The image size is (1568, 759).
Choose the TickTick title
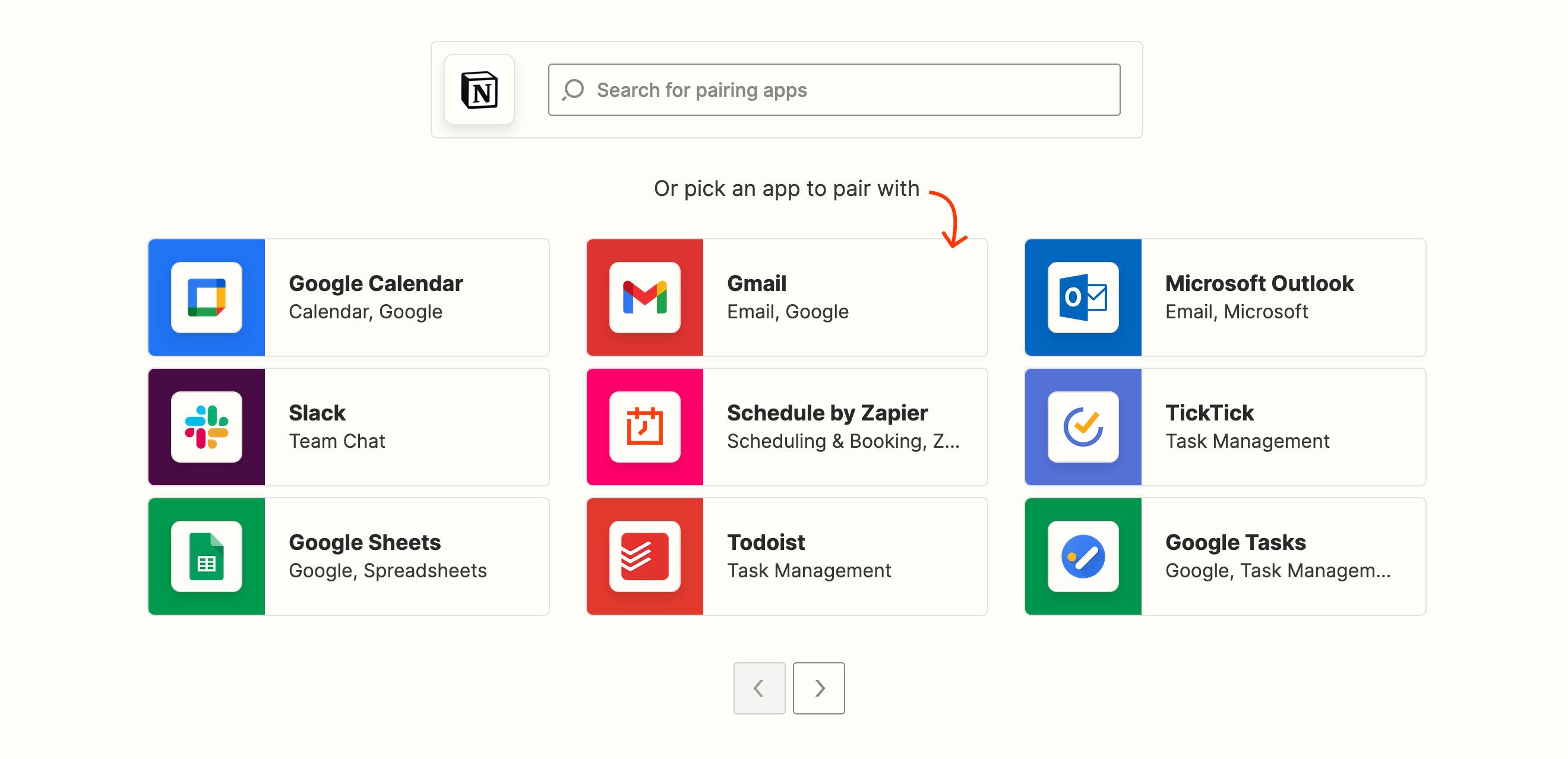point(1209,413)
